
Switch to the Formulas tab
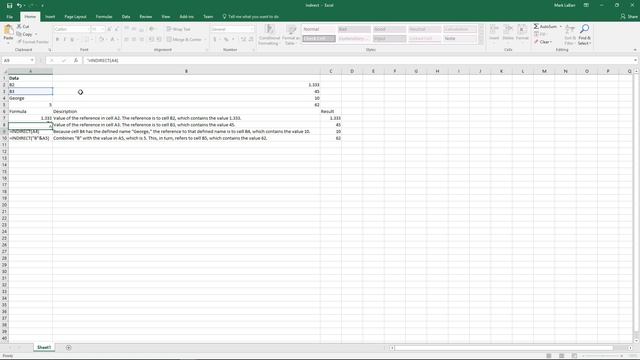pos(104,17)
